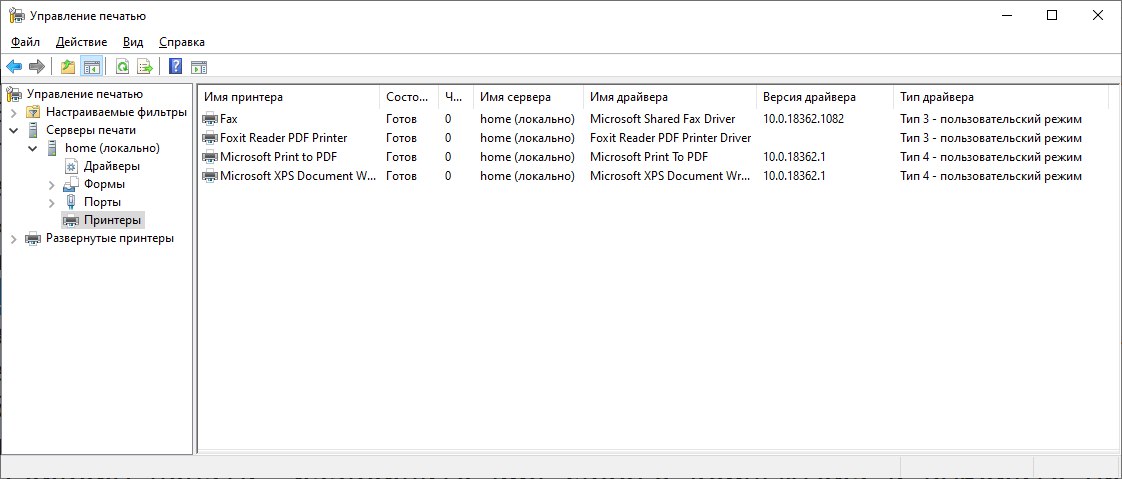Click version 10.0.18362.1082 cell

click(804, 119)
